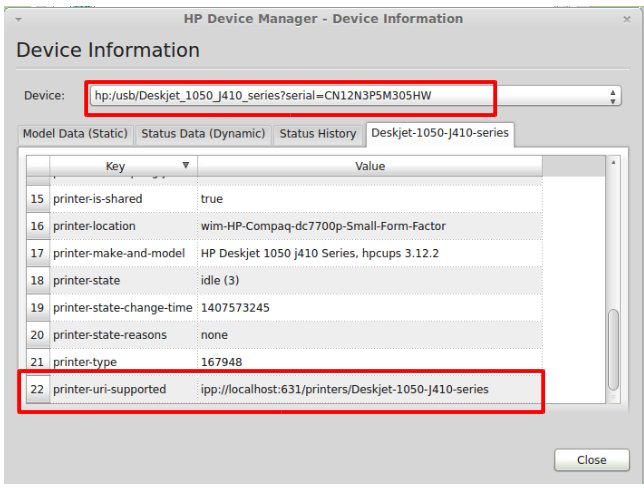Select row header 17
Viewport: 644px width, 494px height.
(x=38, y=253)
